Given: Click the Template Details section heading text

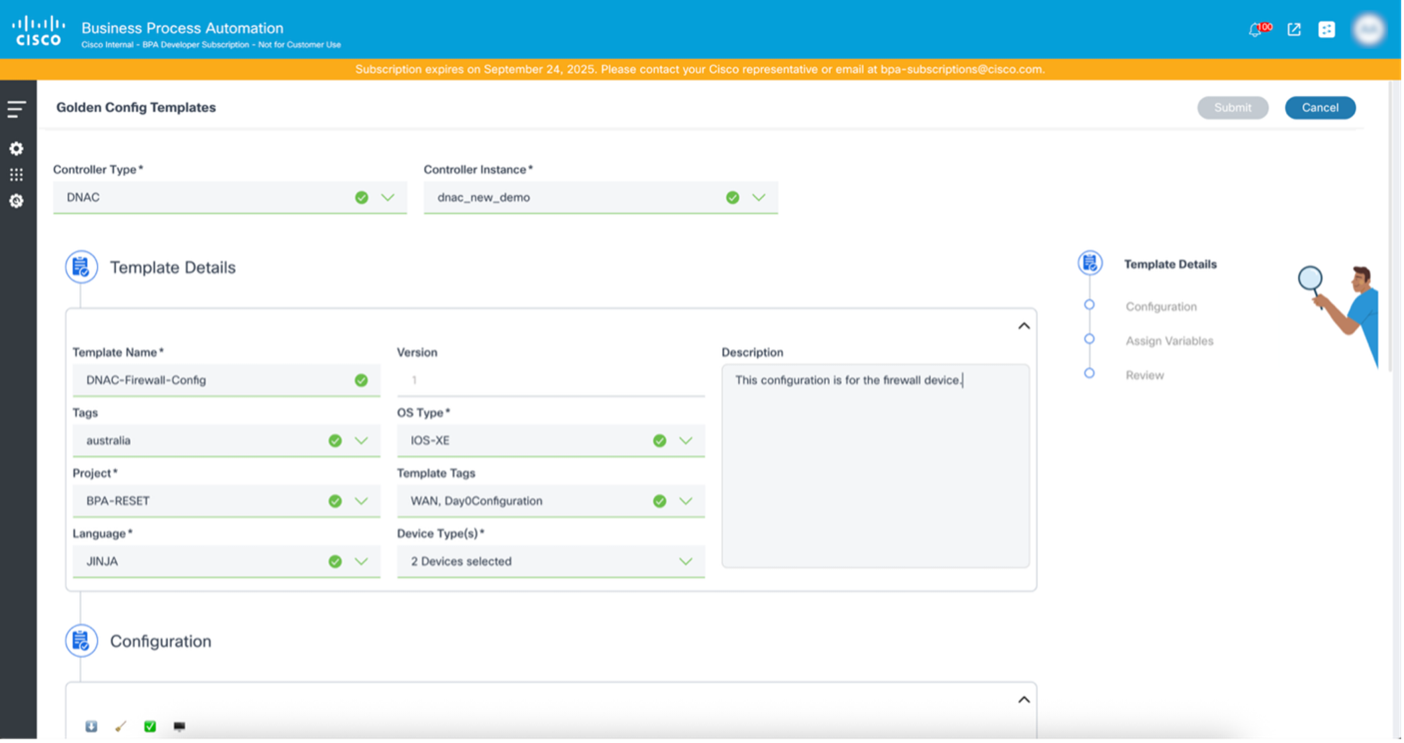Looking at the screenshot, I should [173, 268].
